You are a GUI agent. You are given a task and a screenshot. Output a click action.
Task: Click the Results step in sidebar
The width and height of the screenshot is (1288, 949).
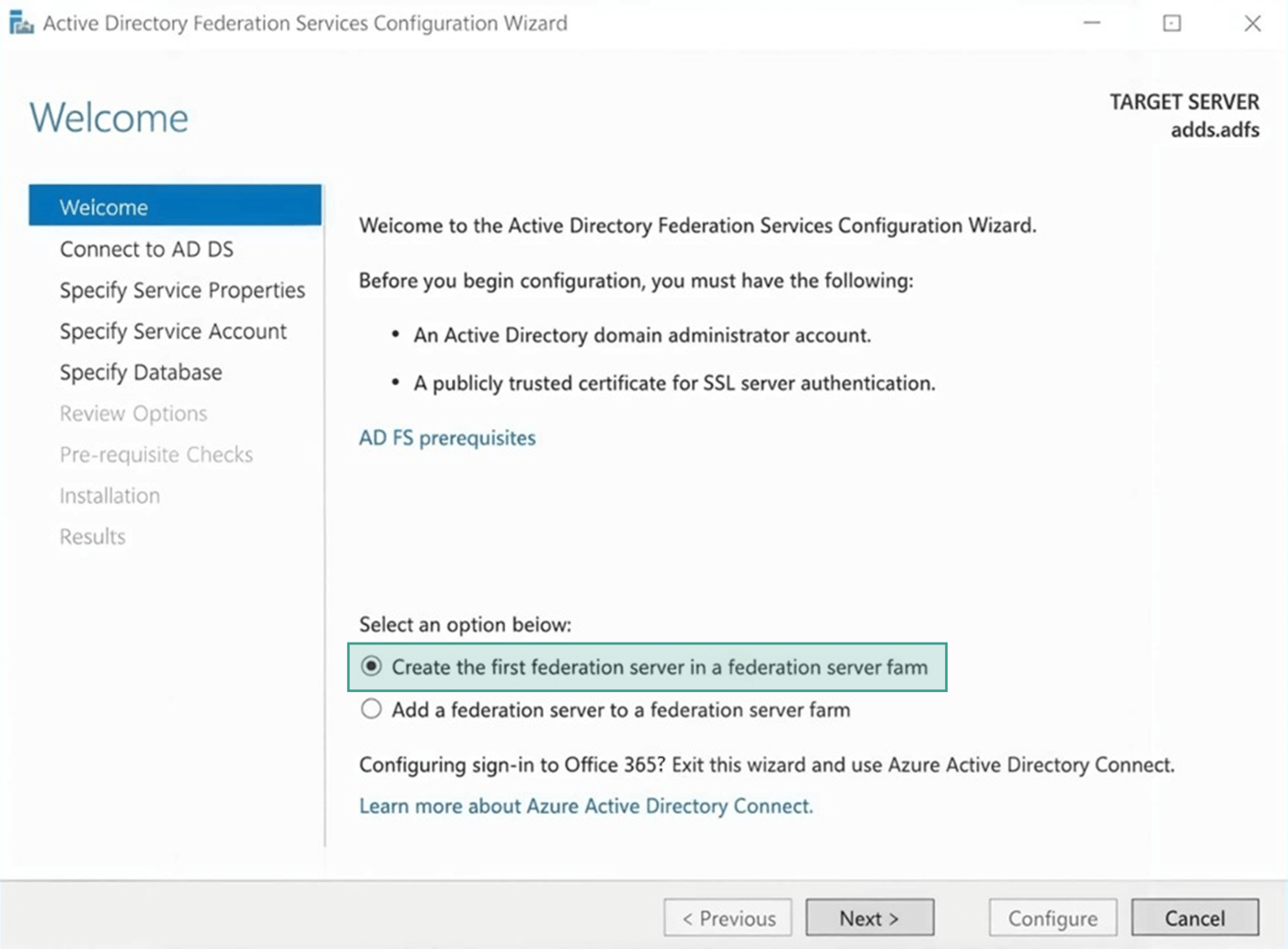[92, 537]
